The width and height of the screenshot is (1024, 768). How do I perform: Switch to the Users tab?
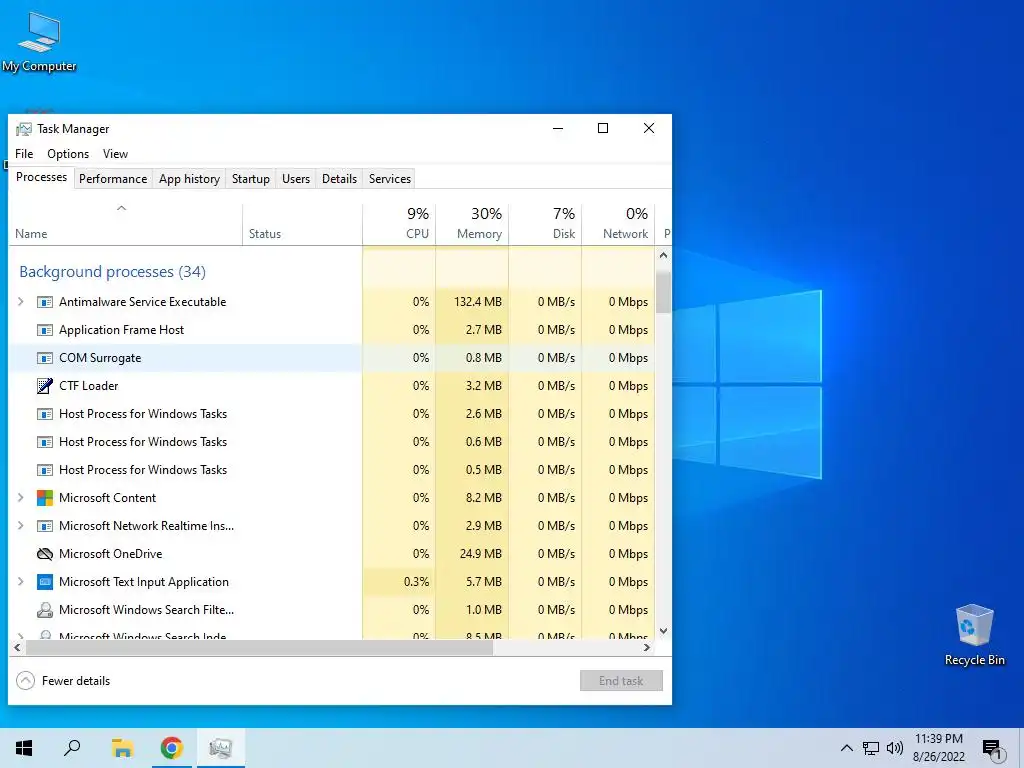click(x=296, y=179)
